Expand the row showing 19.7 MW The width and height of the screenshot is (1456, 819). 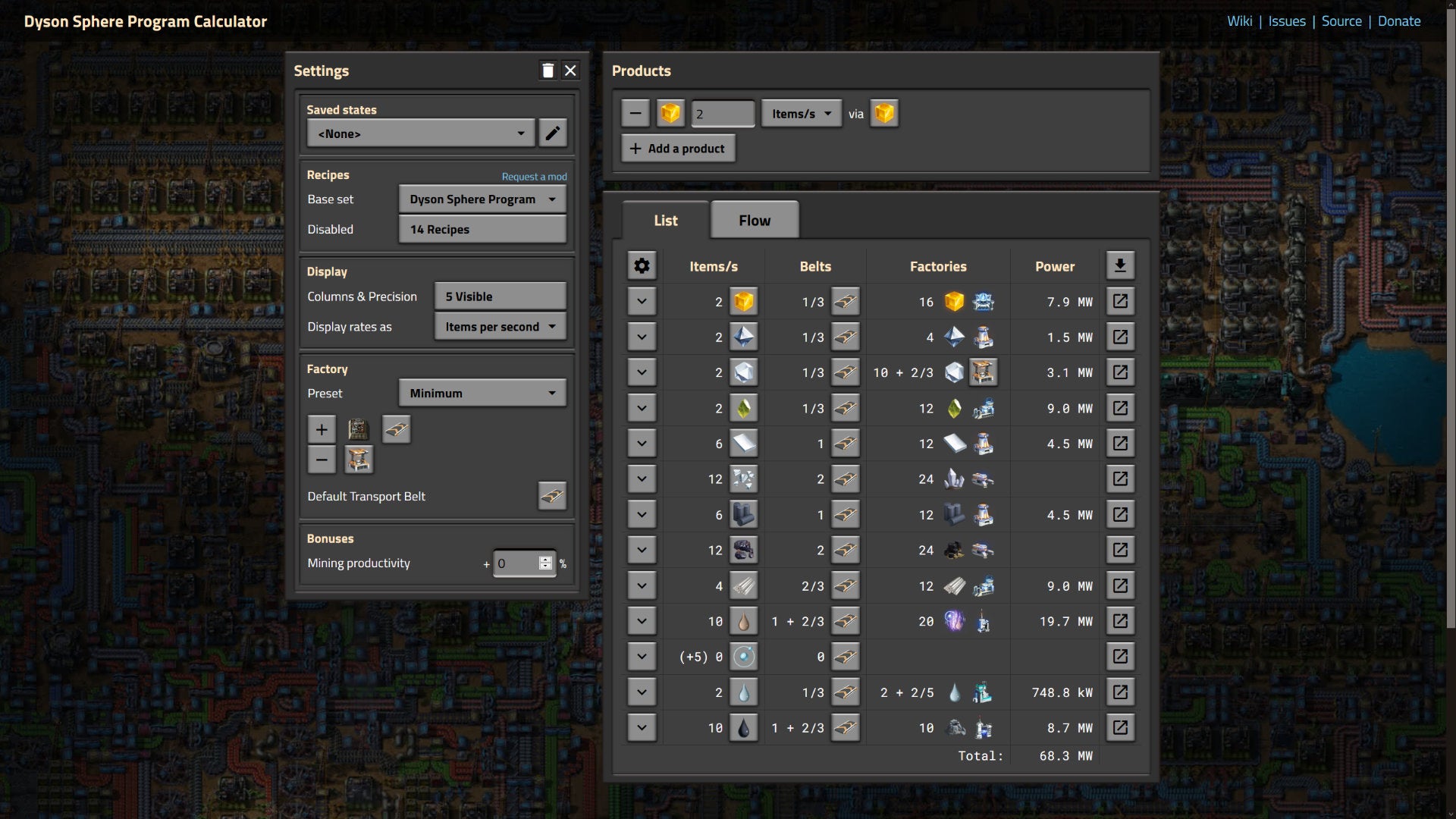click(642, 621)
